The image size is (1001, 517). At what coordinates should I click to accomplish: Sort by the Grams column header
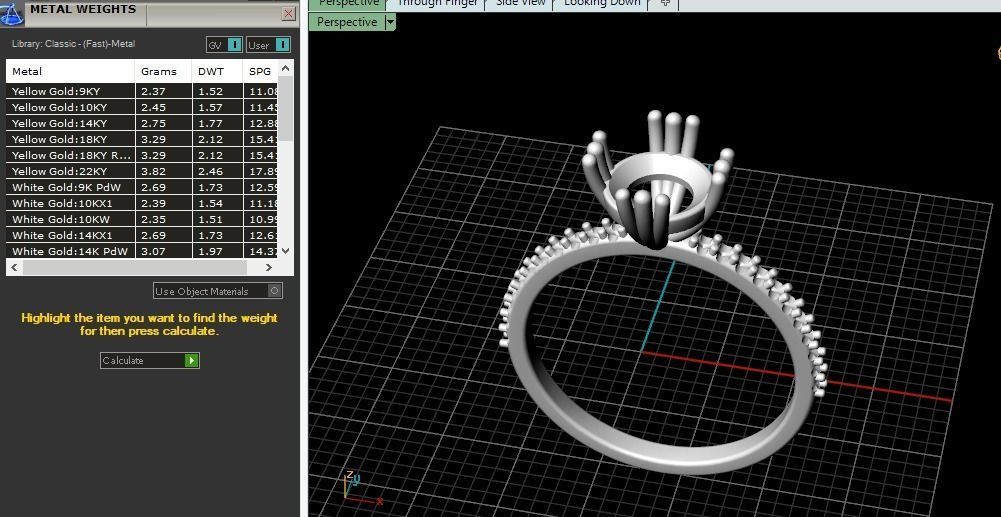pos(163,71)
